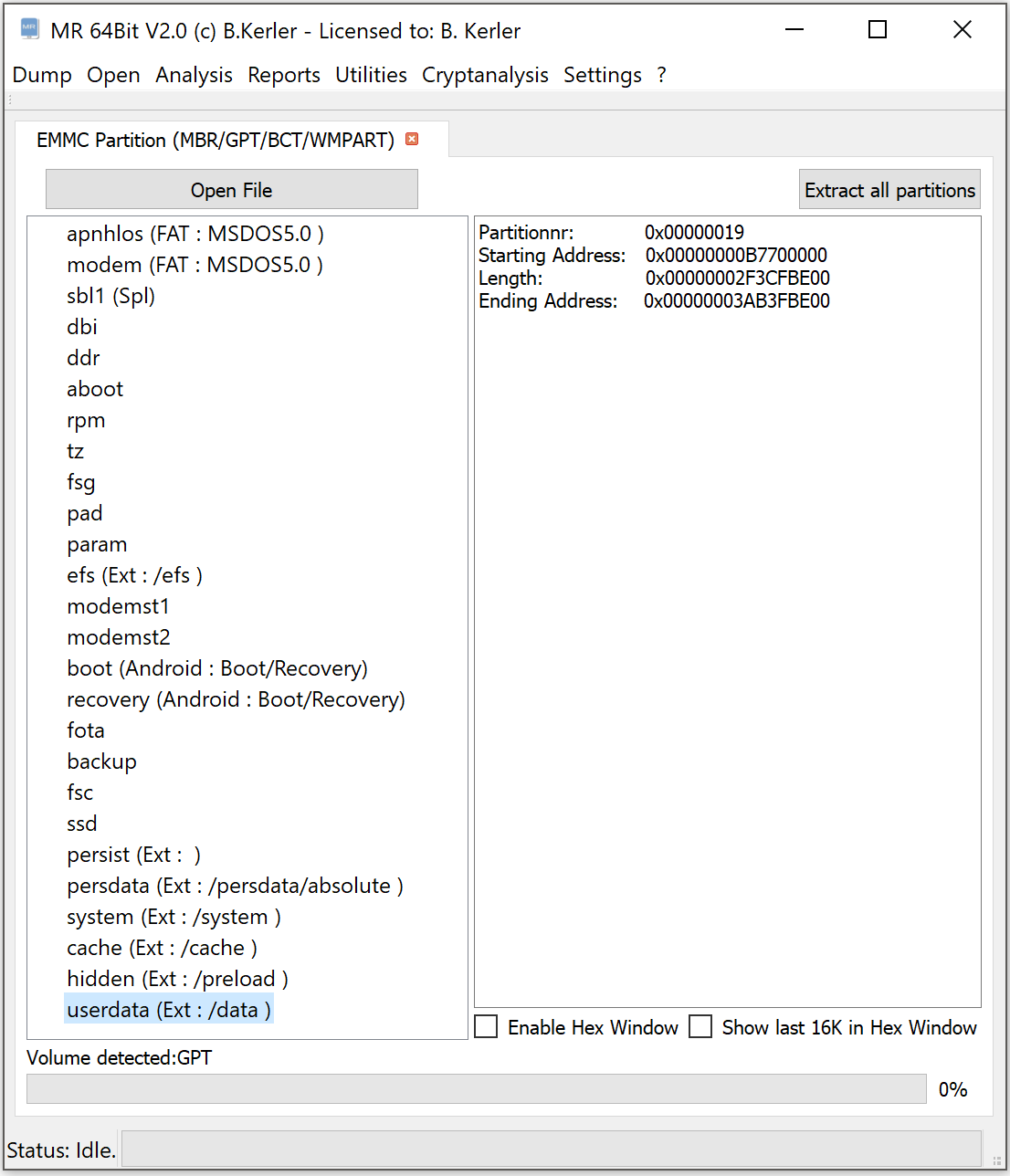
Task: Select the fsc partition
Action: [x=79, y=793]
